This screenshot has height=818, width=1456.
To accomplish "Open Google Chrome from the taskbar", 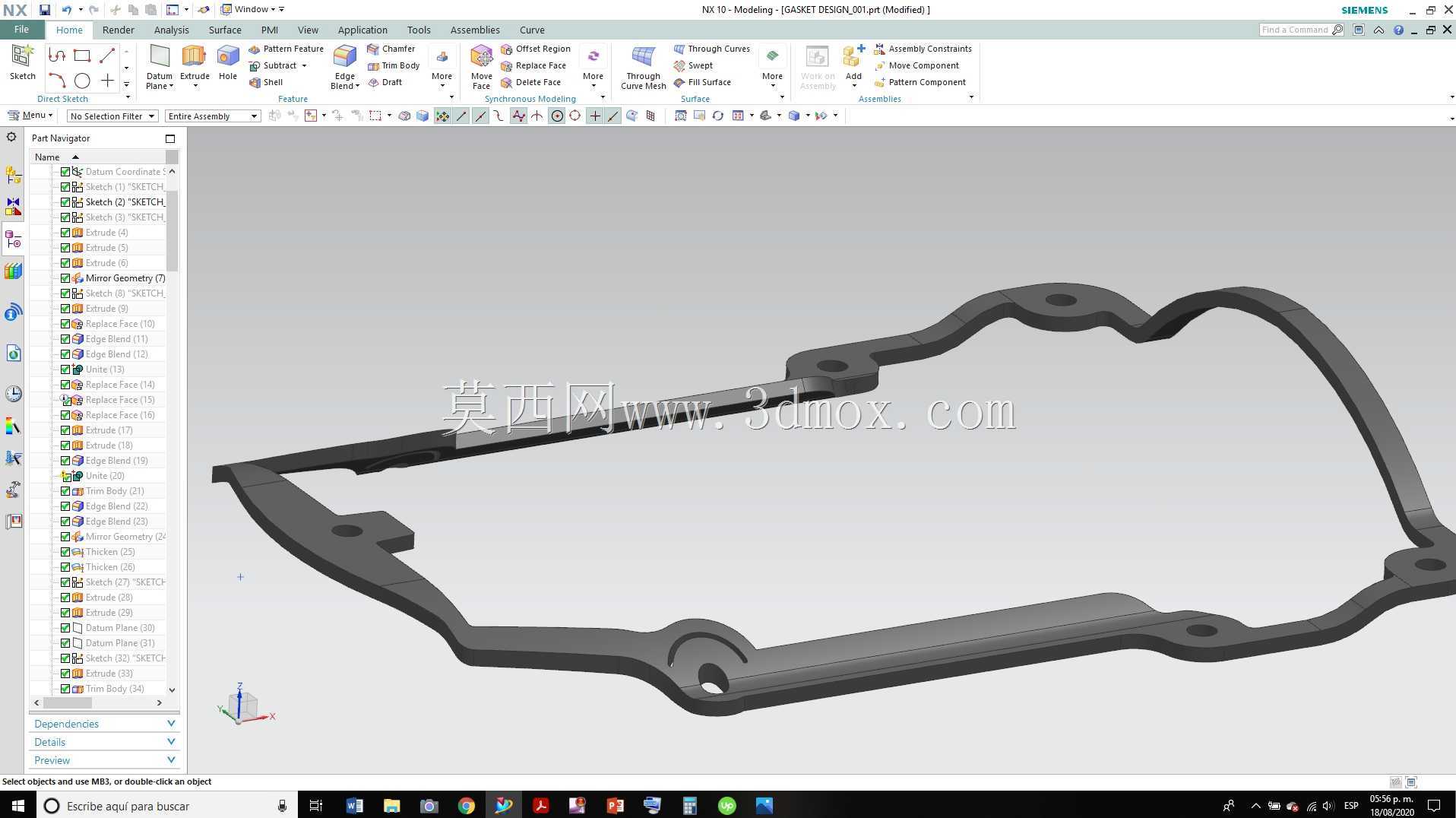I will pyautogui.click(x=467, y=806).
